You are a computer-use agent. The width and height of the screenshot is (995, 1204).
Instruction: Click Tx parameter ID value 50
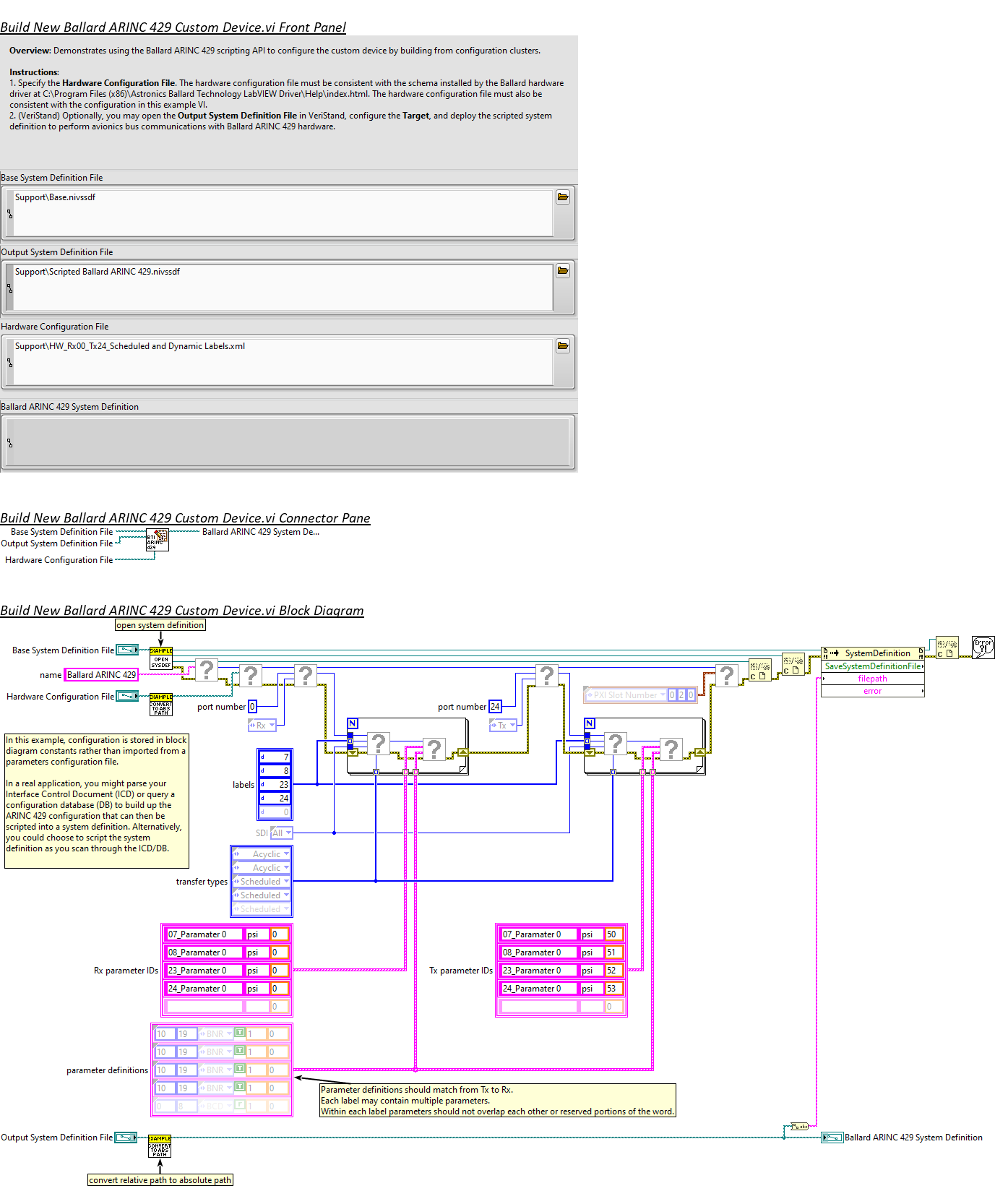coord(613,934)
